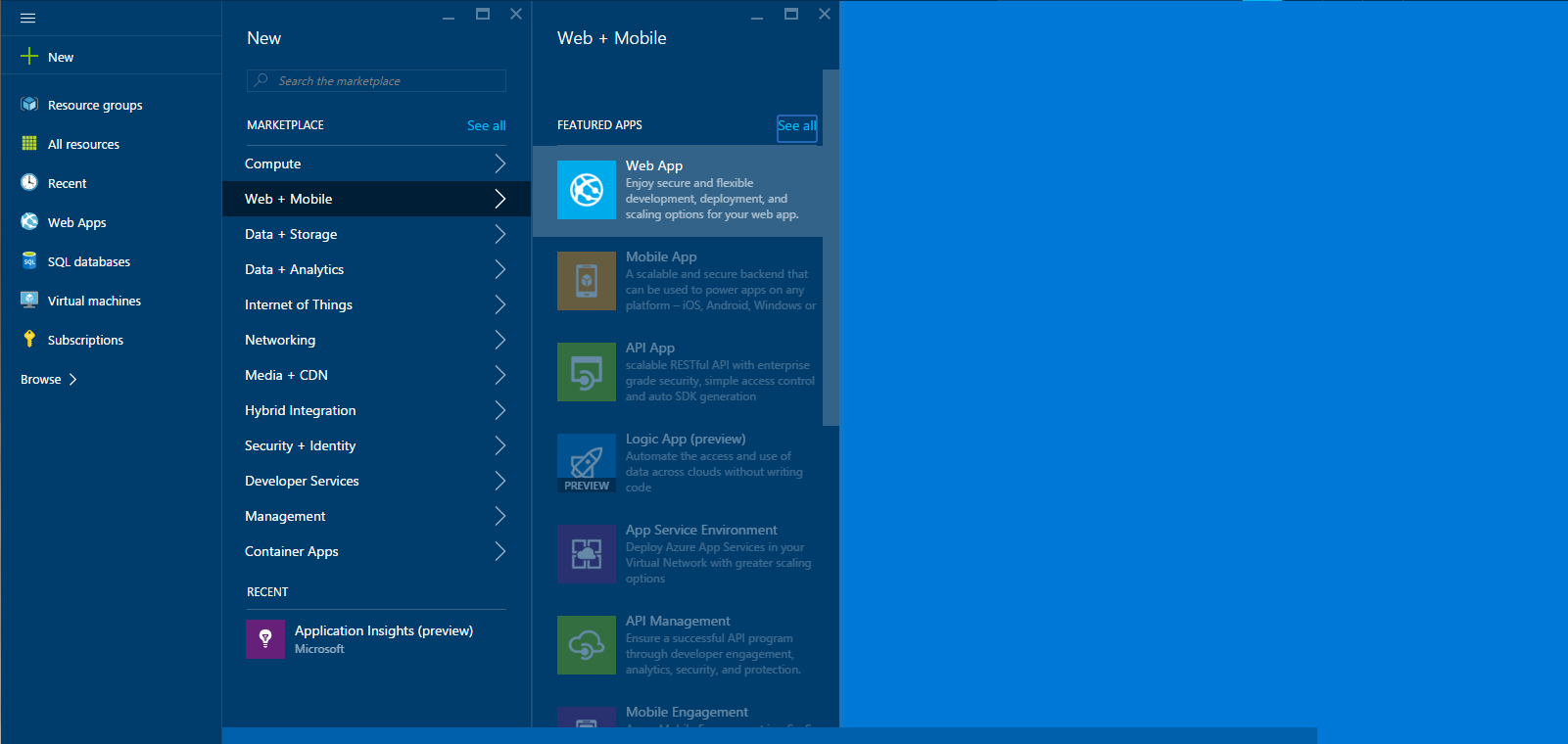Click the Web App tile icon
Image resolution: width=1568 pixels, height=744 pixels.
[587, 190]
